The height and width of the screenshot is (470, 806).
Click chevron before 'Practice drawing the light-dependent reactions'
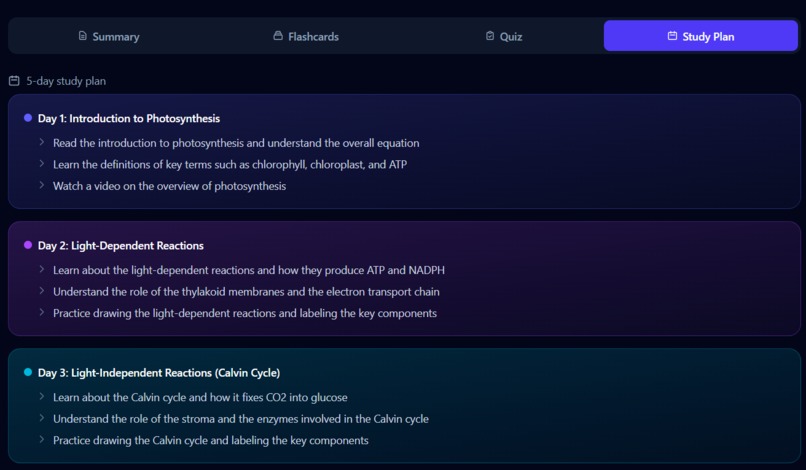[42, 313]
